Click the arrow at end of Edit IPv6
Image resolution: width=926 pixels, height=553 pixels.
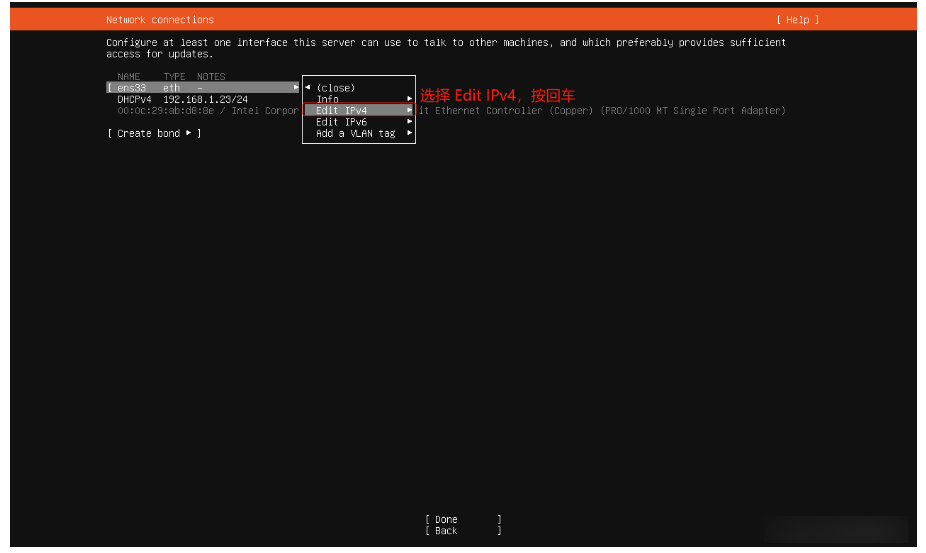(x=410, y=122)
